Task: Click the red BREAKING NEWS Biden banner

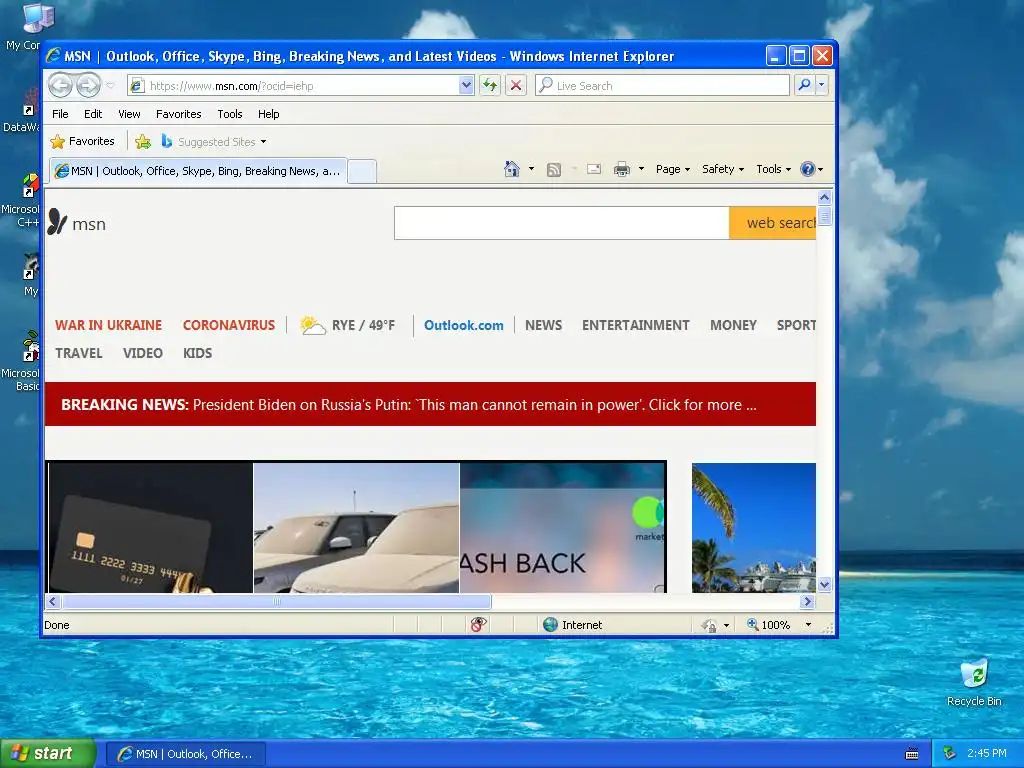Action: 430,404
